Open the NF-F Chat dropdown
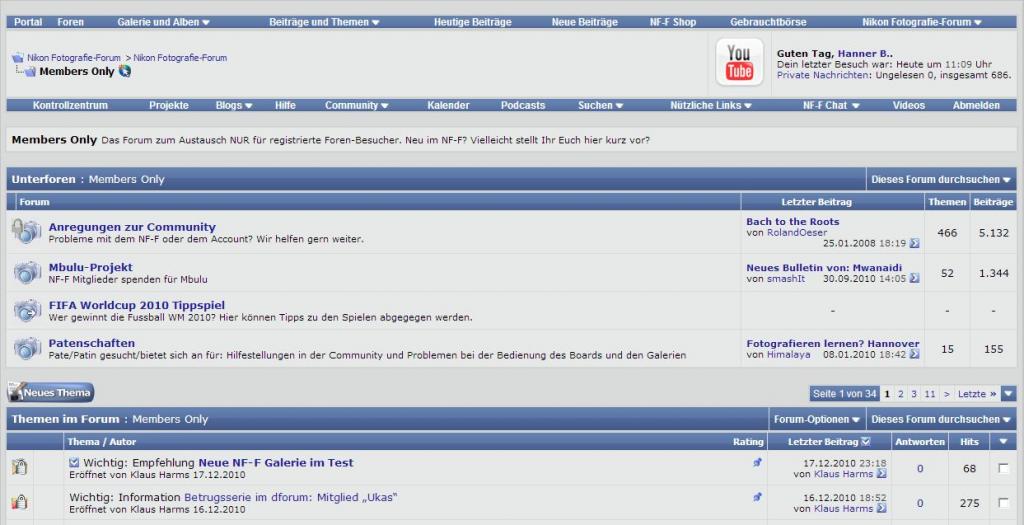Screen dimensions: 1024x525 coord(831,105)
